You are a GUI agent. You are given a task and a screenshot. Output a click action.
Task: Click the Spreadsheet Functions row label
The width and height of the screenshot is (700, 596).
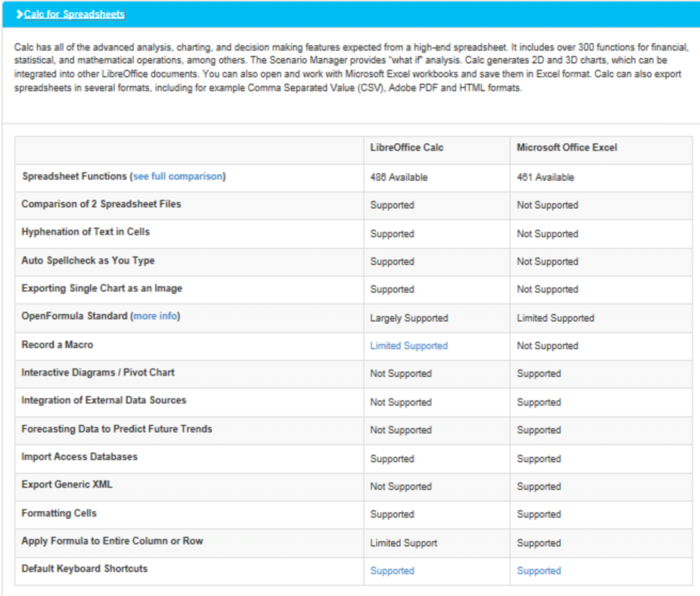[75, 176]
